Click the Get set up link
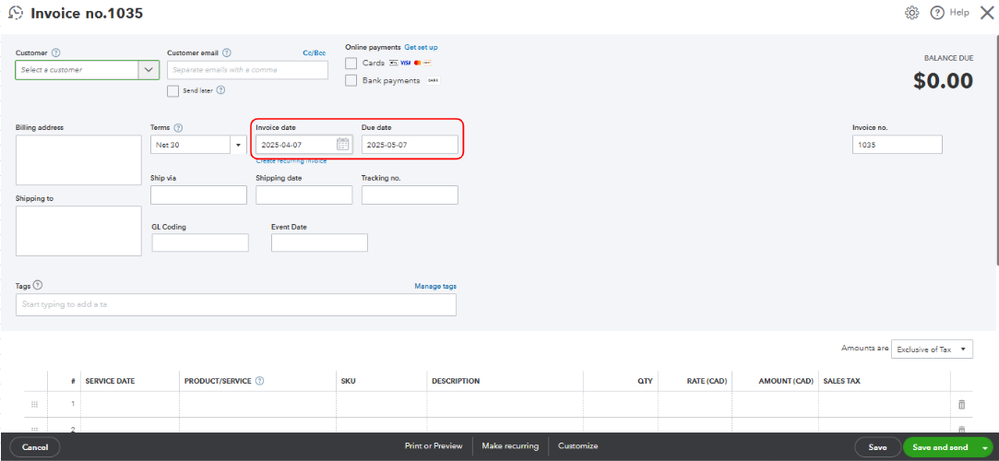The width and height of the screenshot is (999, 461). click(421, 47)
